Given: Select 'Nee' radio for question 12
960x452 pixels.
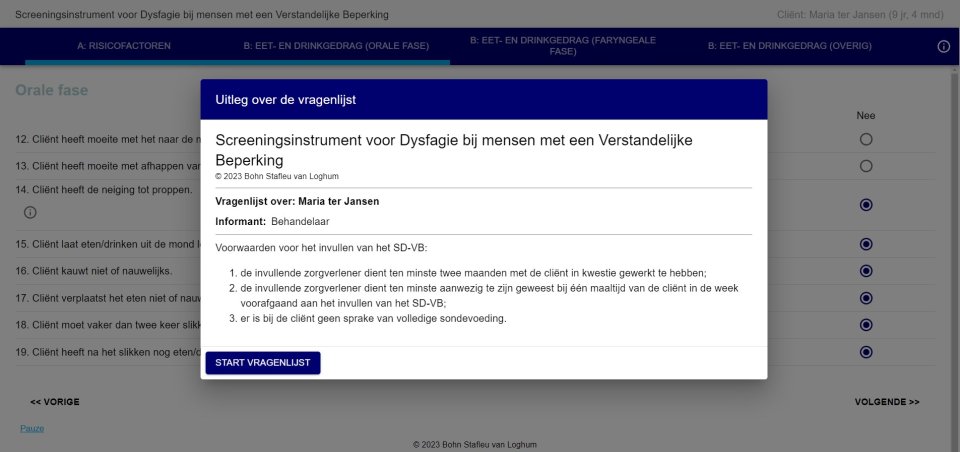Looking at the screenshot, I should click(866, 140).
